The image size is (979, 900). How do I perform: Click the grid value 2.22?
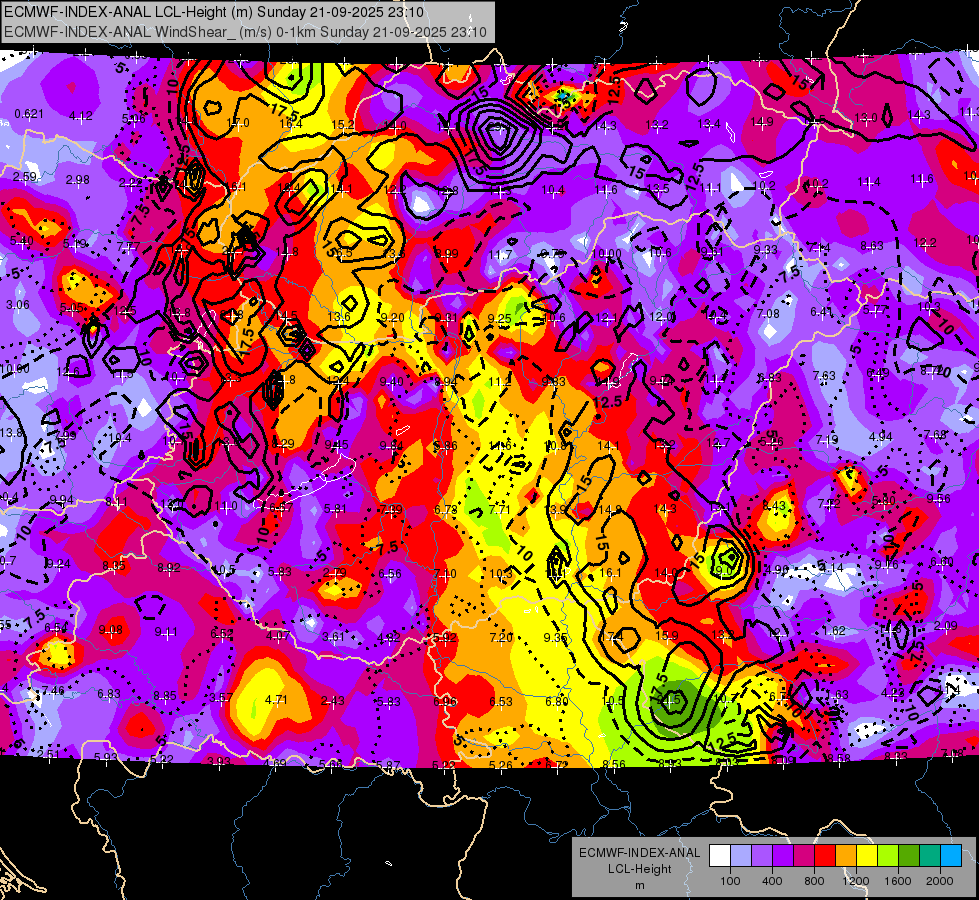point(130,182)
